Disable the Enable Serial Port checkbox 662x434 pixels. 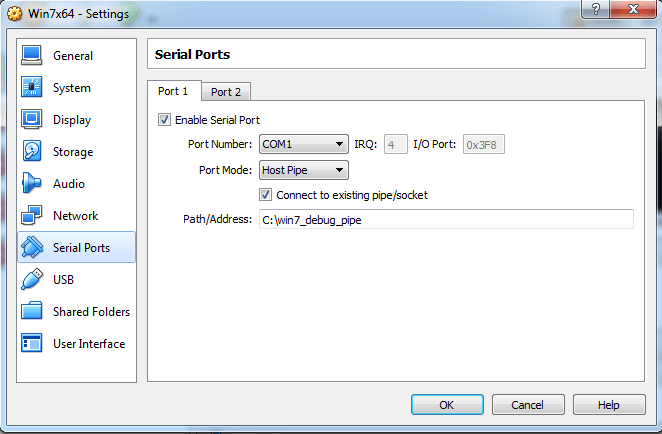(x=165, y=120)
